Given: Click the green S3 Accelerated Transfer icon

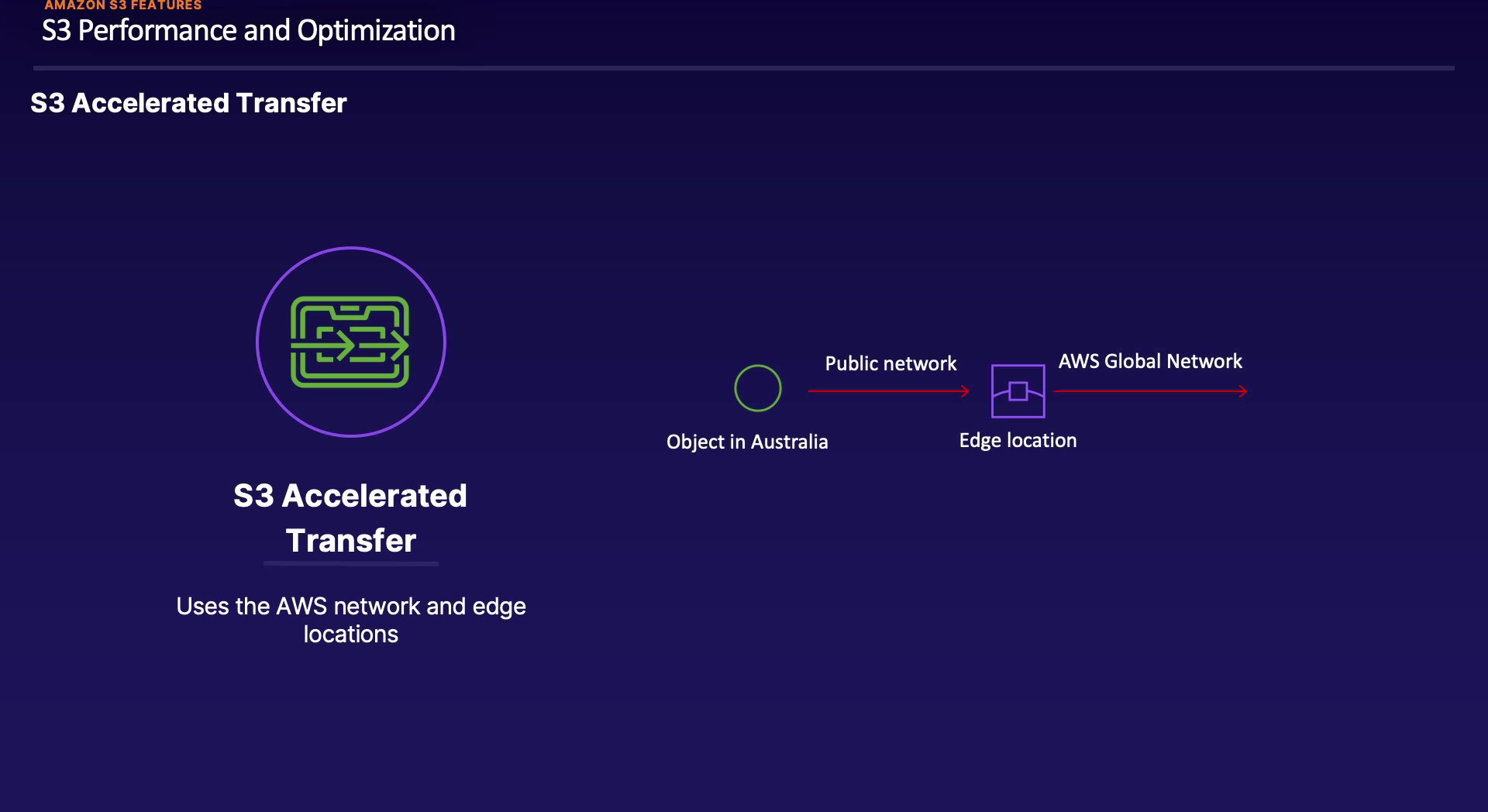Looking at the screenshot, I should click(350, 342).
